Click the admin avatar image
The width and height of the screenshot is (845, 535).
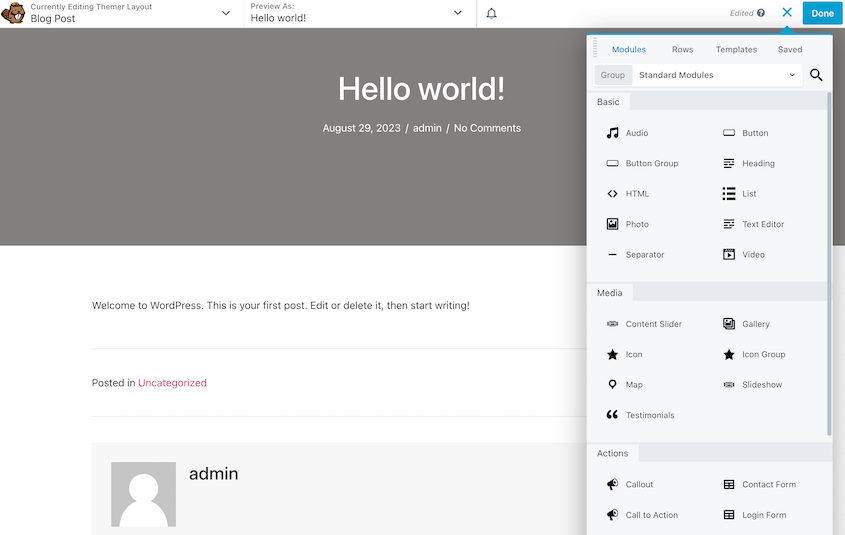(x=143, y=494)
